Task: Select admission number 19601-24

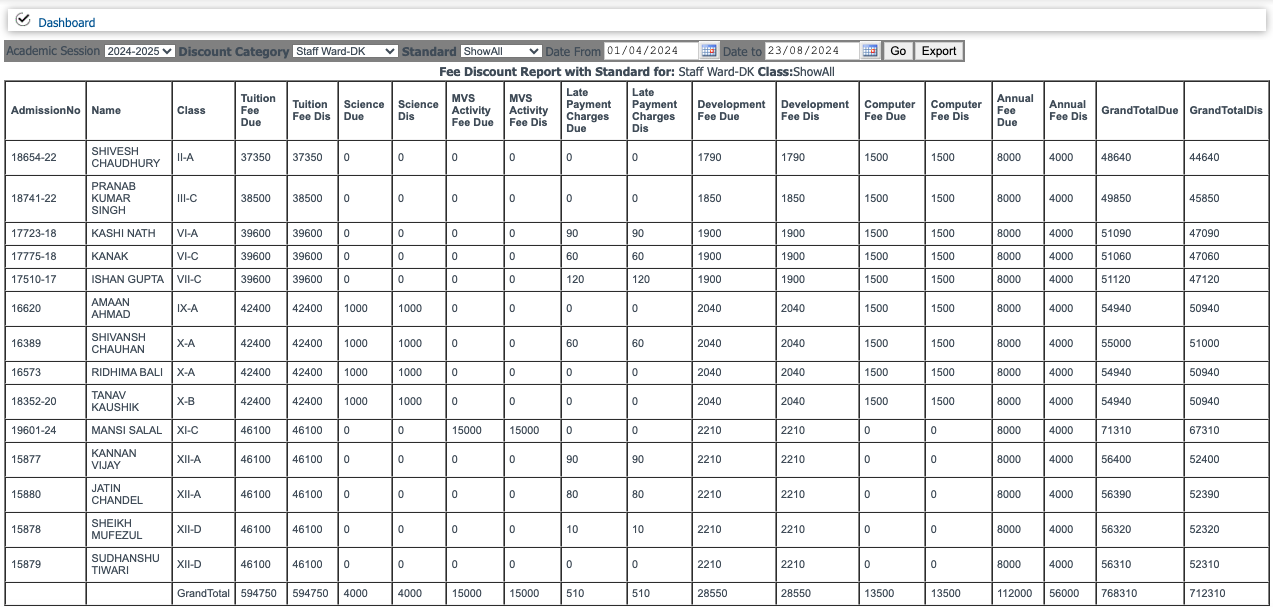Action: point(34,430)
